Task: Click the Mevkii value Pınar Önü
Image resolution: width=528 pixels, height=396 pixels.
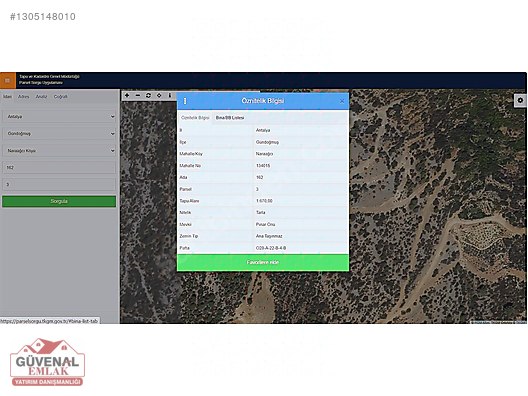Action: [265, 224]
